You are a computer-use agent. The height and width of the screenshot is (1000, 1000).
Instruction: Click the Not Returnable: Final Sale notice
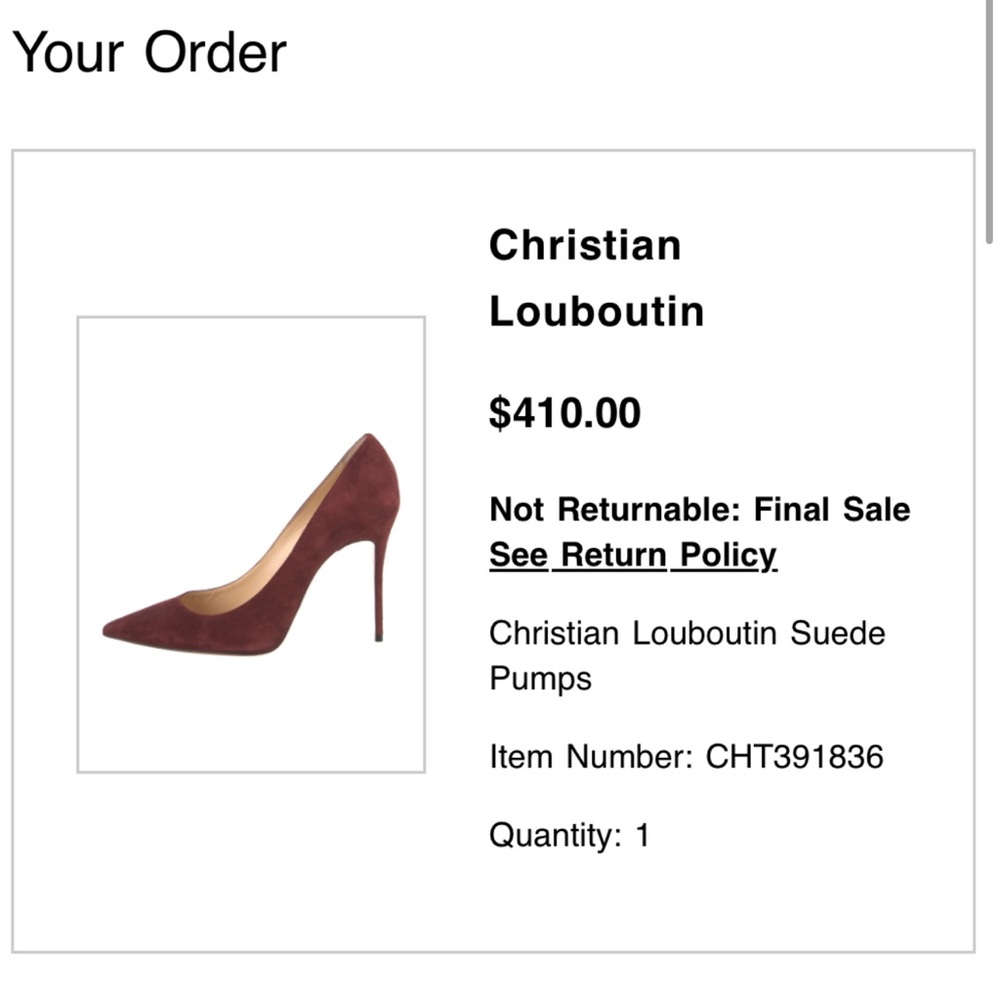699,509
